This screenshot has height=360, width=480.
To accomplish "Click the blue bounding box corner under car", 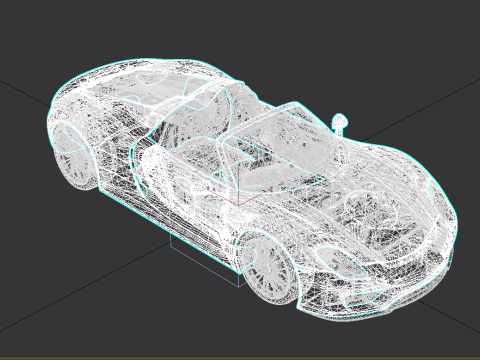I will click(x=239, y=286).
